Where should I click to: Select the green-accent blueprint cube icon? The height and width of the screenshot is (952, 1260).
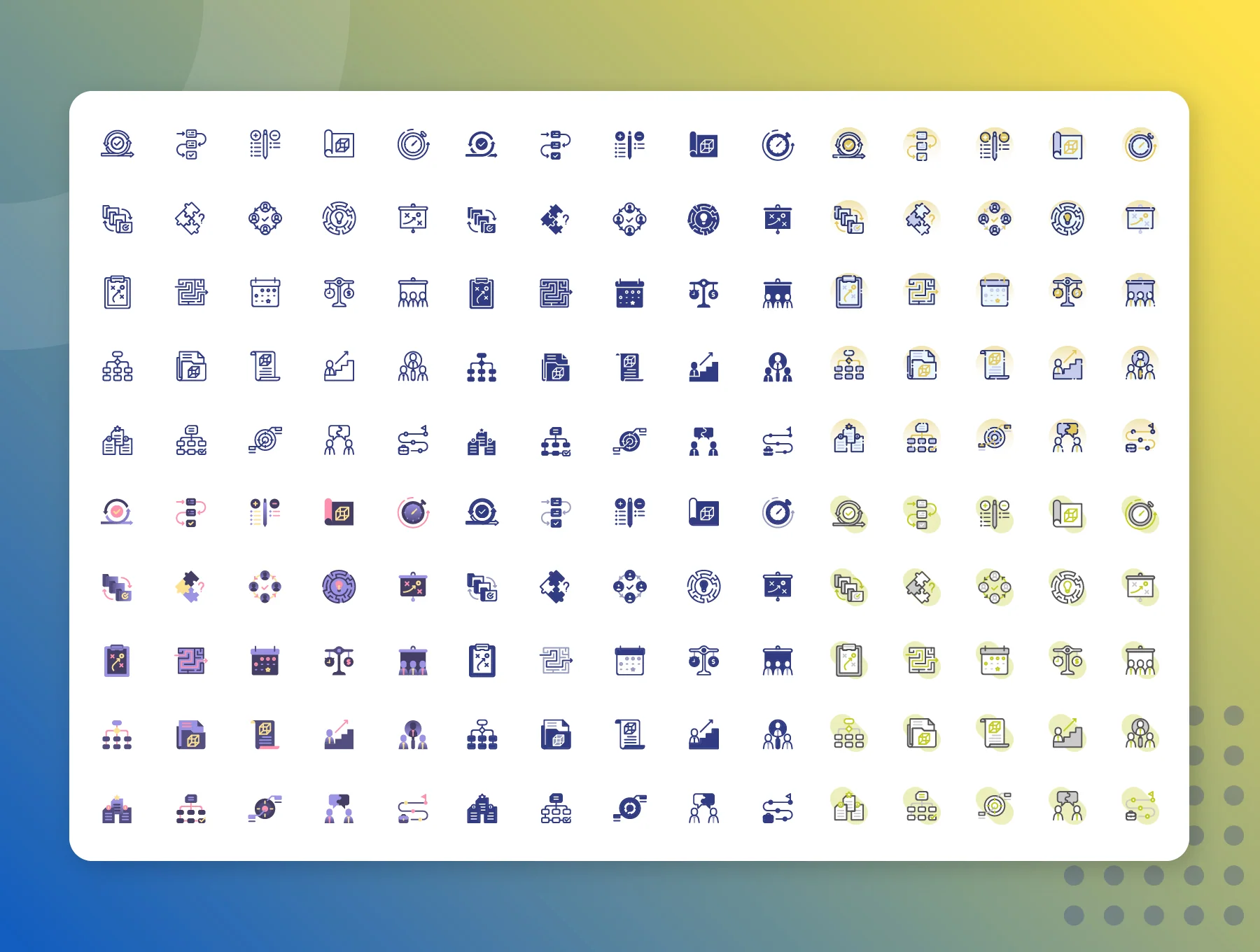1069,515
